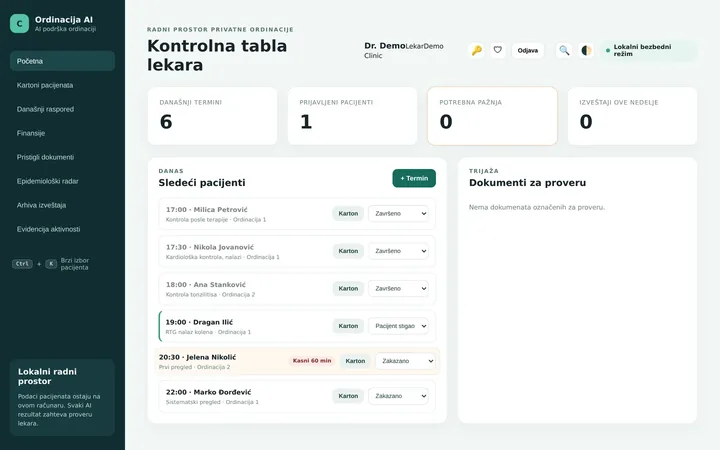Open Karton for Ana Stanković
Screen dimensions: 720x450
click(348, 288)
